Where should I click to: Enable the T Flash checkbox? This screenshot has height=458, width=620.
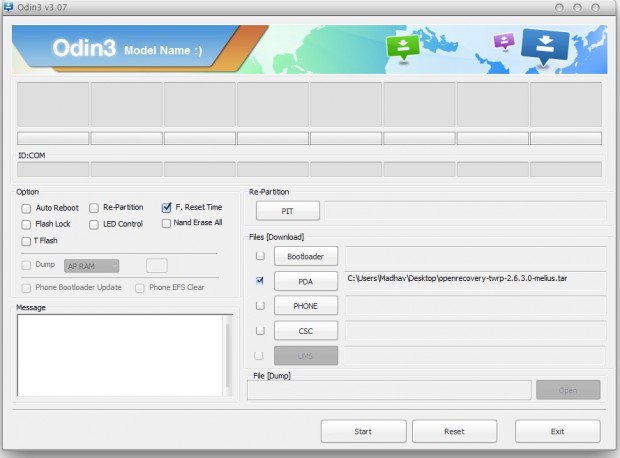(x=26, y=241)
